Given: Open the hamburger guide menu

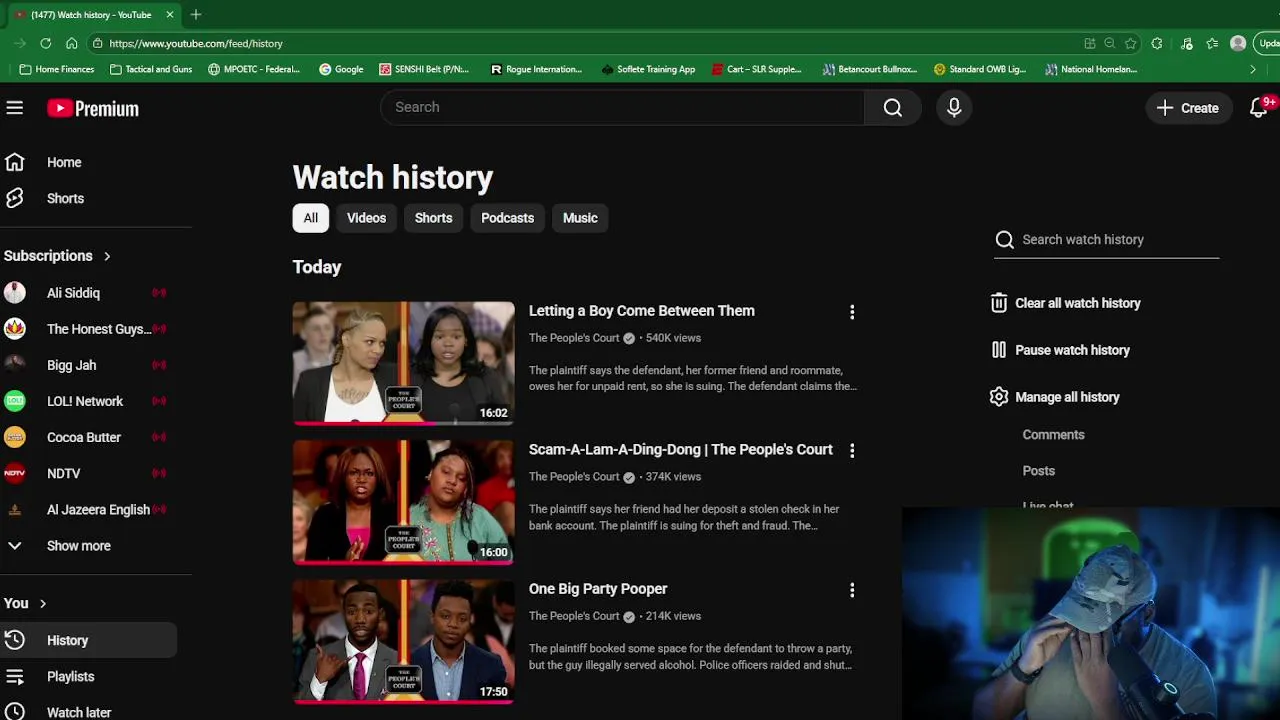Looking at the screenshot, I should click(14, 108).
